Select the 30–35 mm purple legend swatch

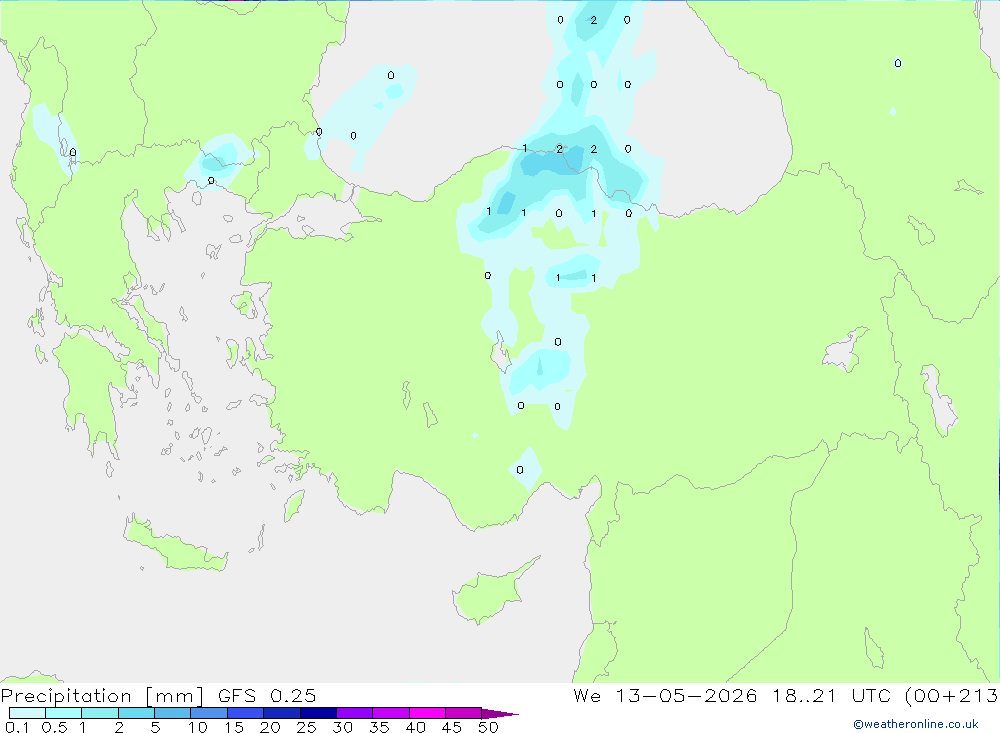354,713
